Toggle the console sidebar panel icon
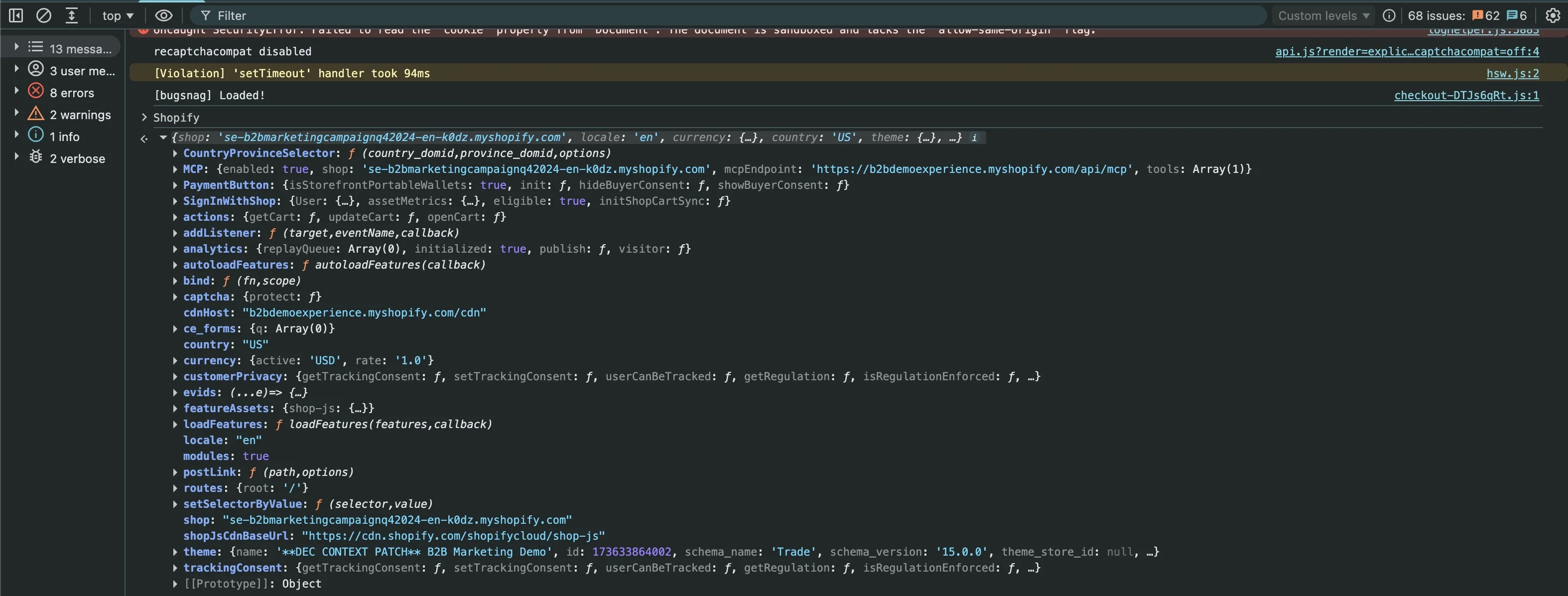The width and height of the screenshot is (1568, 596). click(x=16, y=15)
